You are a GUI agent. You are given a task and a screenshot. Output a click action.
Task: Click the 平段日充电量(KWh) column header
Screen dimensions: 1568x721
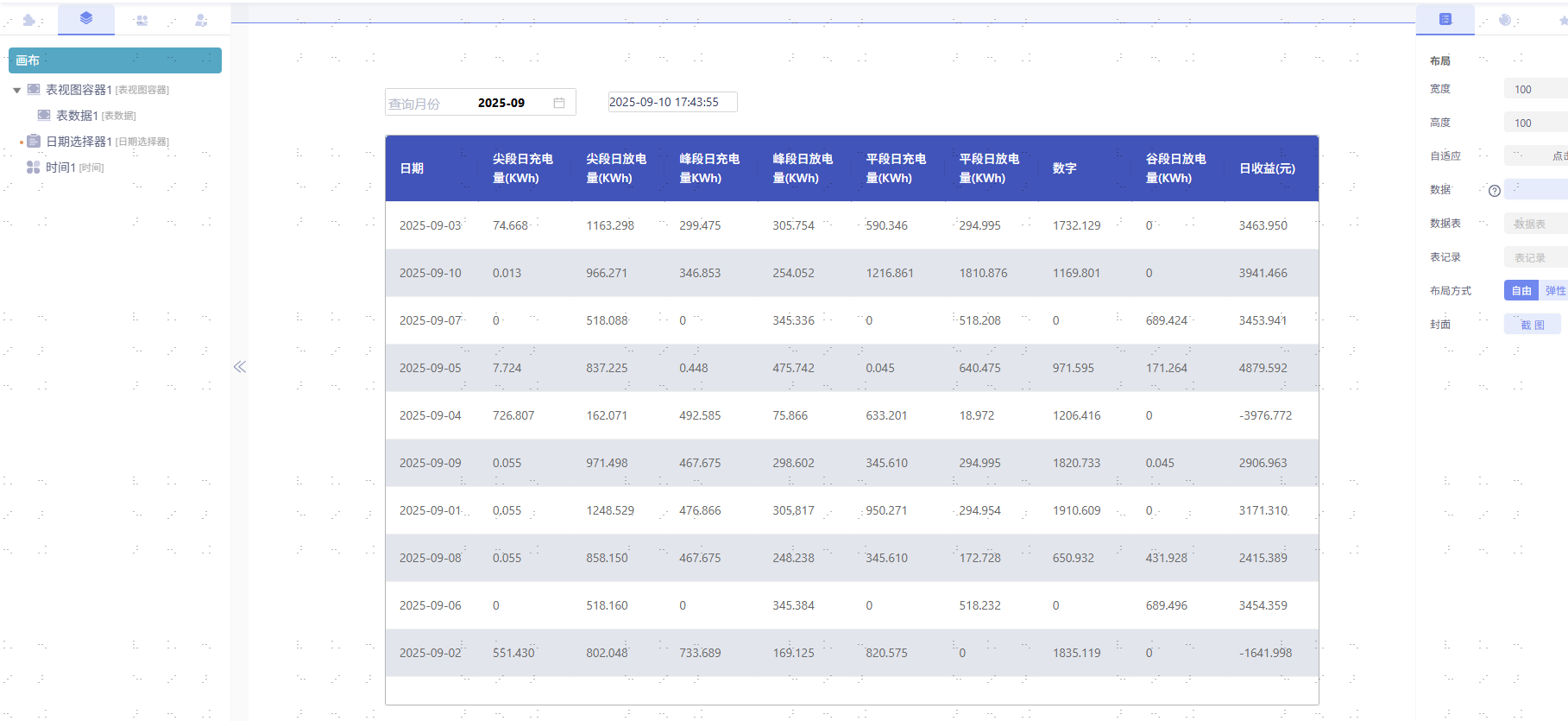click(896, 168)
